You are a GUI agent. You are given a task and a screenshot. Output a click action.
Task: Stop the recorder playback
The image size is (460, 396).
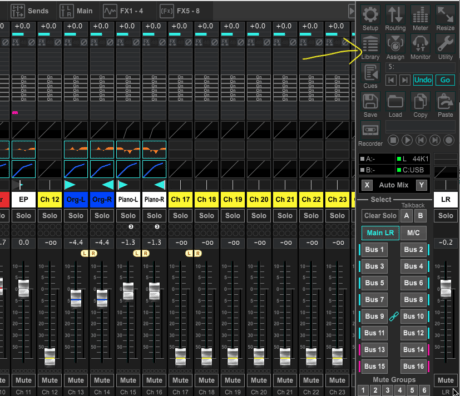[x=393, y=140]
